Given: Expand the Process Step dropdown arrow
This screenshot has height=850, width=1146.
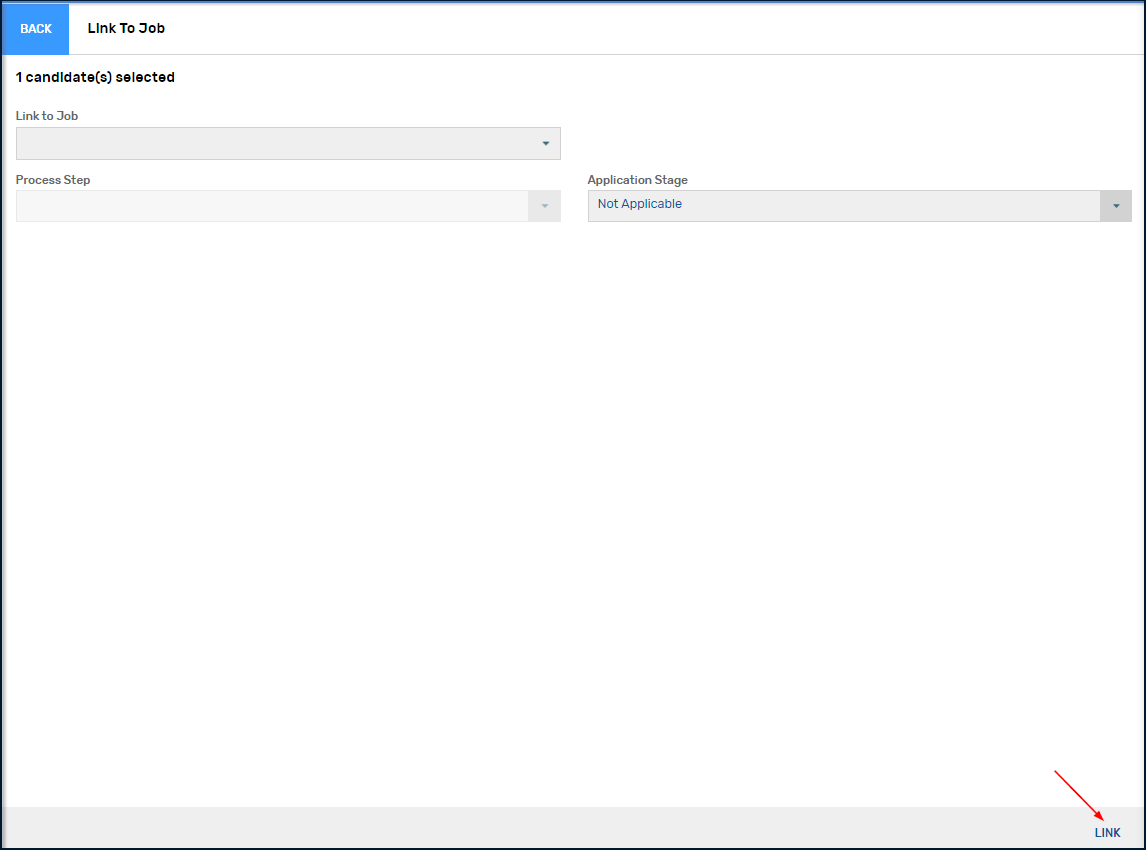Looking at the screenshot, I should pos(544,206).
